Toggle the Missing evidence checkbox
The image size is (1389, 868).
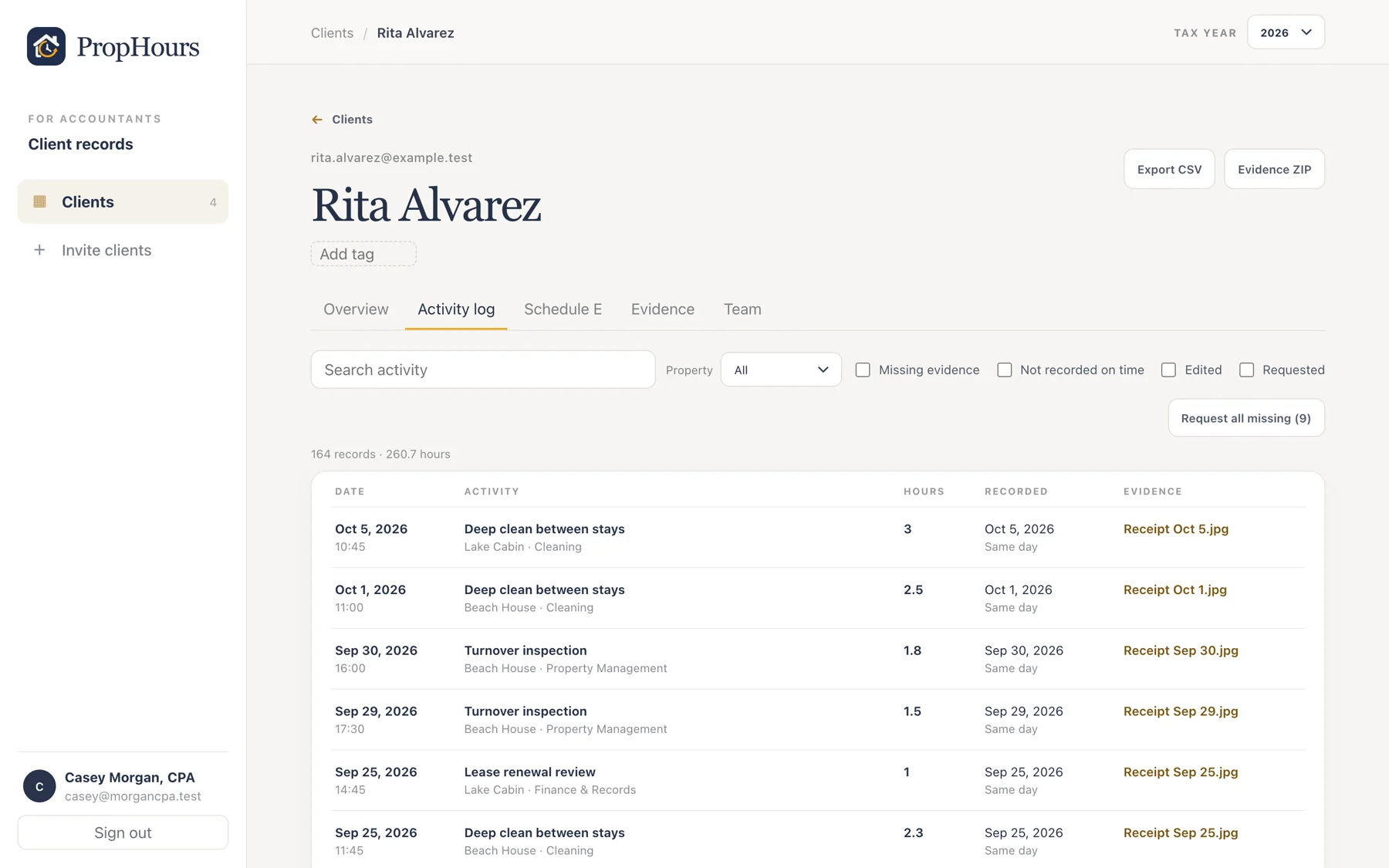click(x=863, y=370)
